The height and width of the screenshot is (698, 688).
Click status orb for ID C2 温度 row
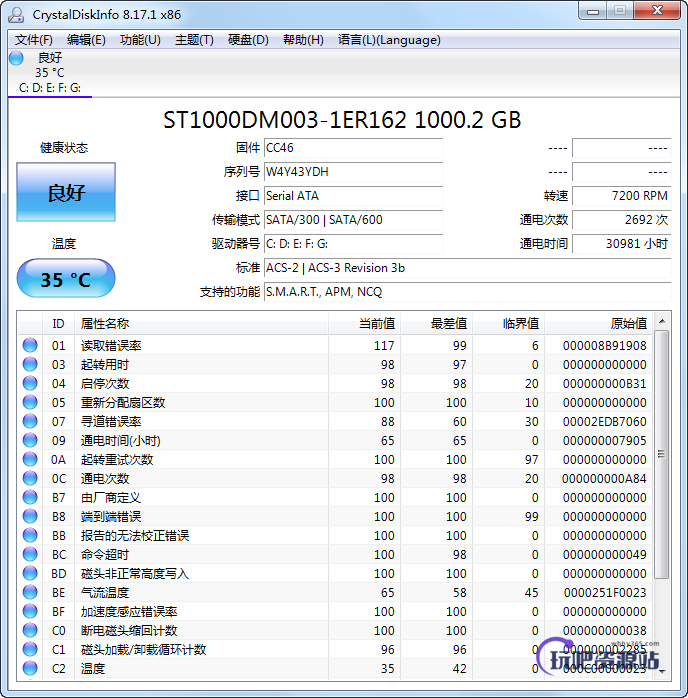30,668
